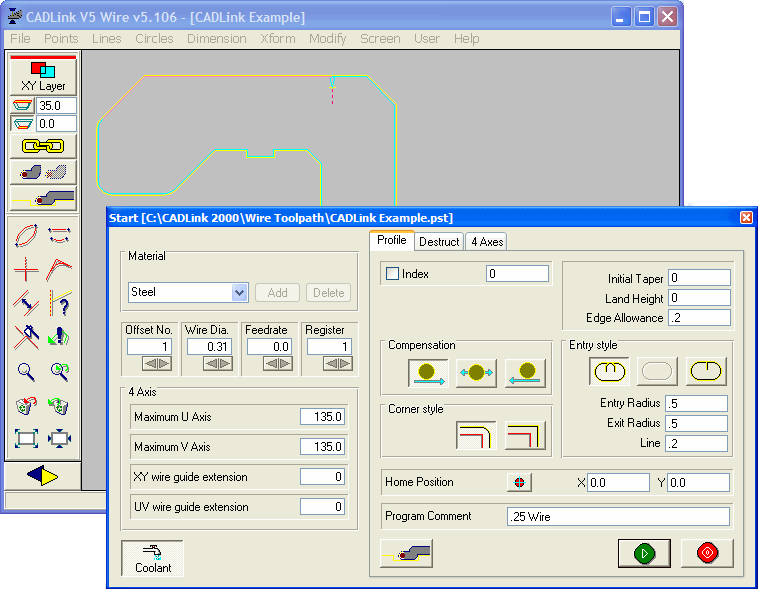758x589 pixels.
Task: Click the upper layer height 35.0 field
Action: [x=56, y=105]
